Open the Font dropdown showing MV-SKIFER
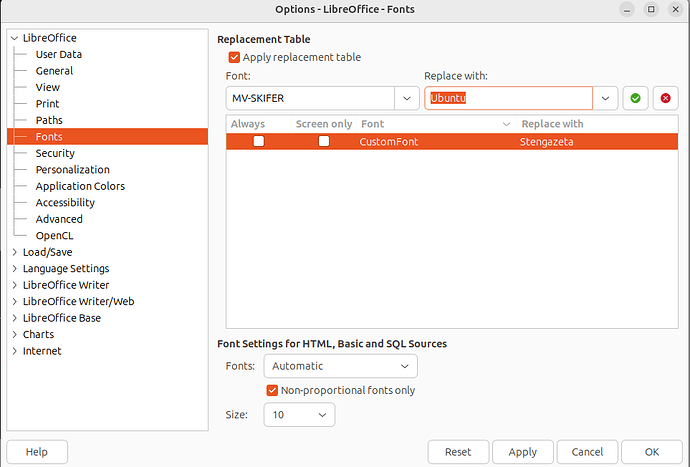 click(x=406, y=98)
